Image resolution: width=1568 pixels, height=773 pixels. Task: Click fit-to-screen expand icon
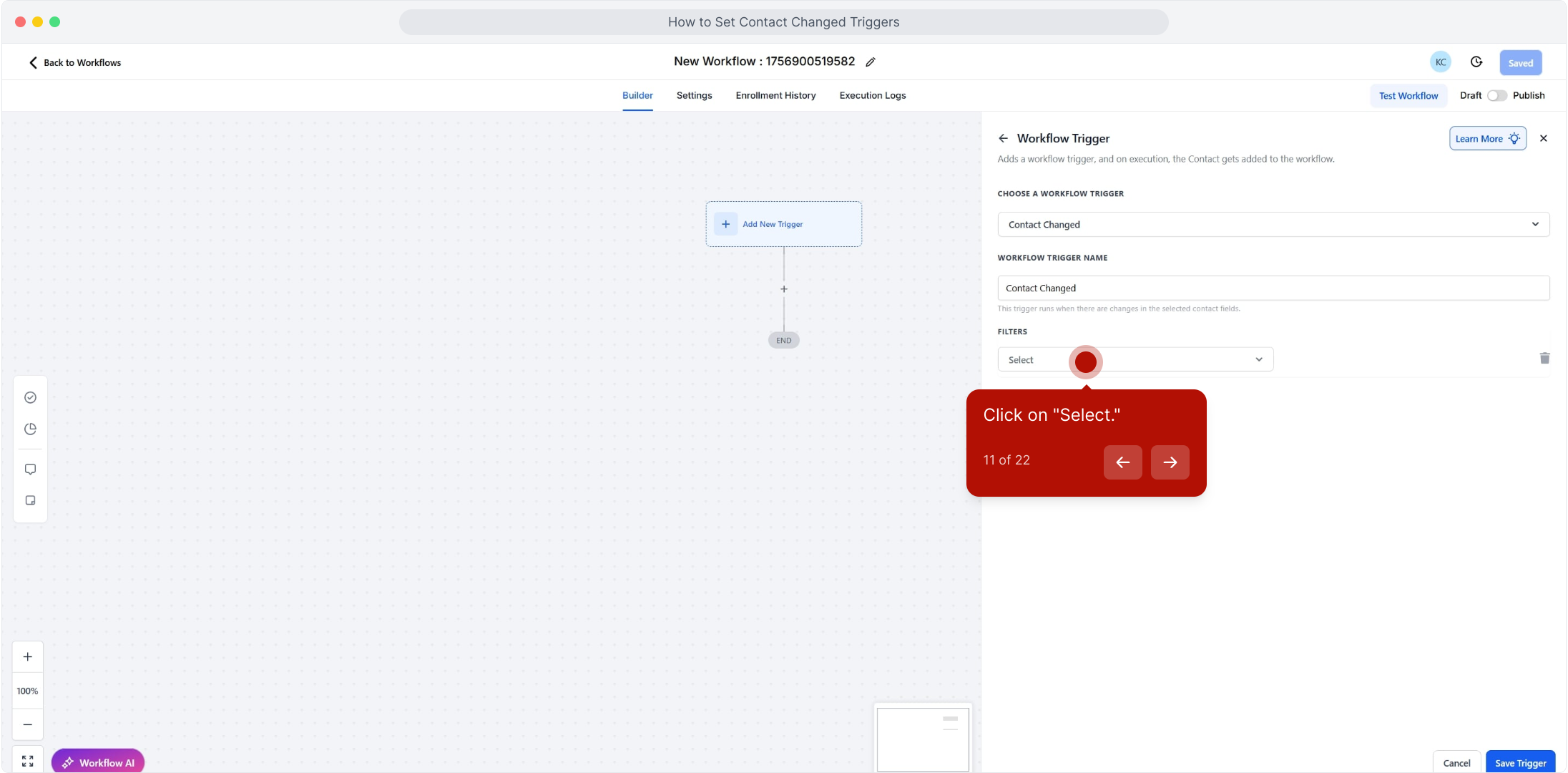point(27,761)
